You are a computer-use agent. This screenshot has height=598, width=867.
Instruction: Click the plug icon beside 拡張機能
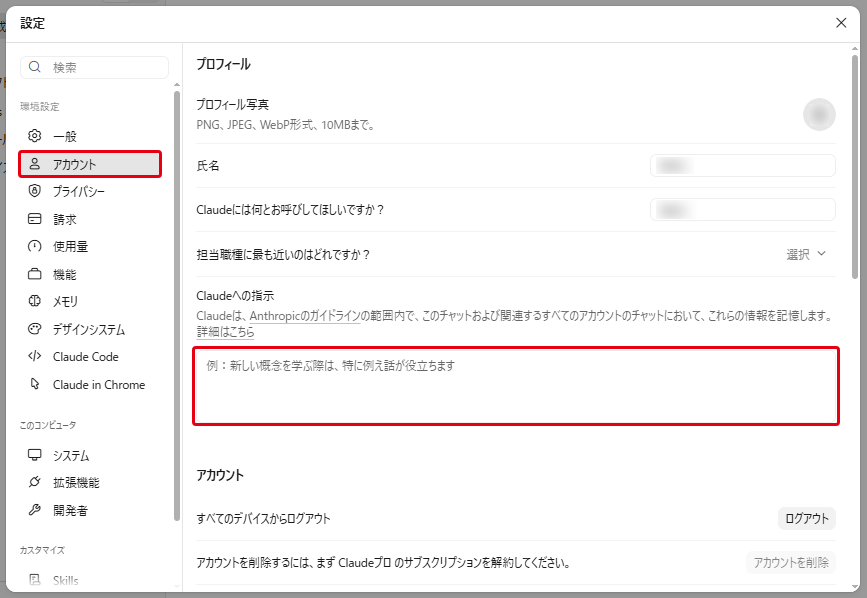click(35, 482)
